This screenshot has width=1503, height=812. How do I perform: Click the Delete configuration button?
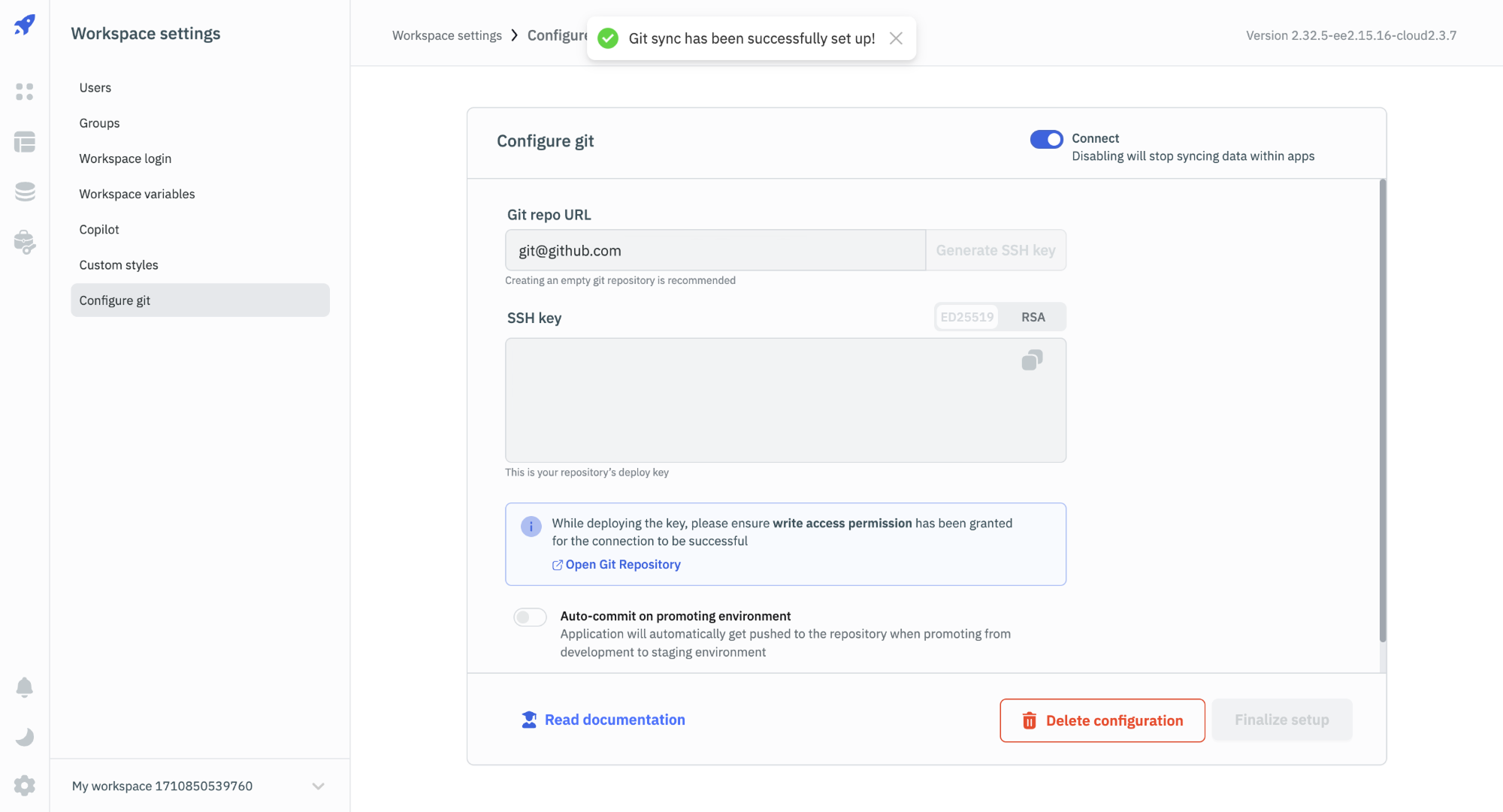point(1102,720)
